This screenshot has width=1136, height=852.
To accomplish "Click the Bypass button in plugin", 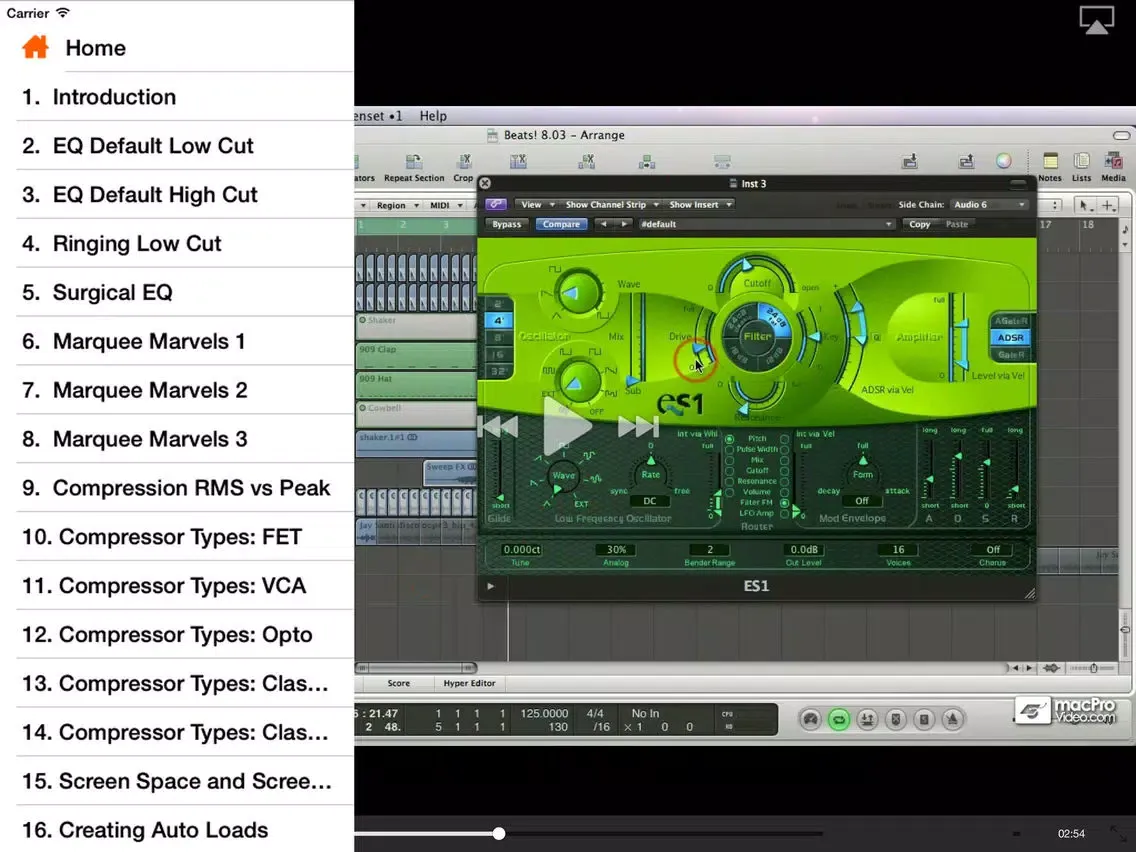I will [x=507, y=225].
